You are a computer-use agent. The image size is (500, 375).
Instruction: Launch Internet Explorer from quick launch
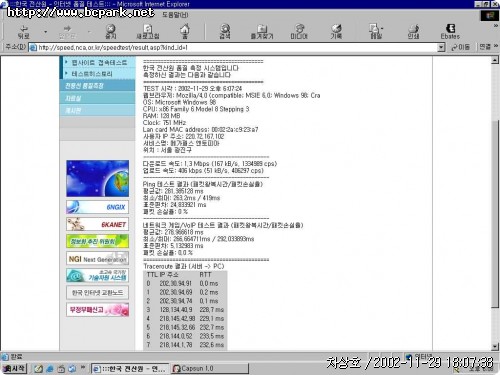pyautogui.click(x=50, y=369)
